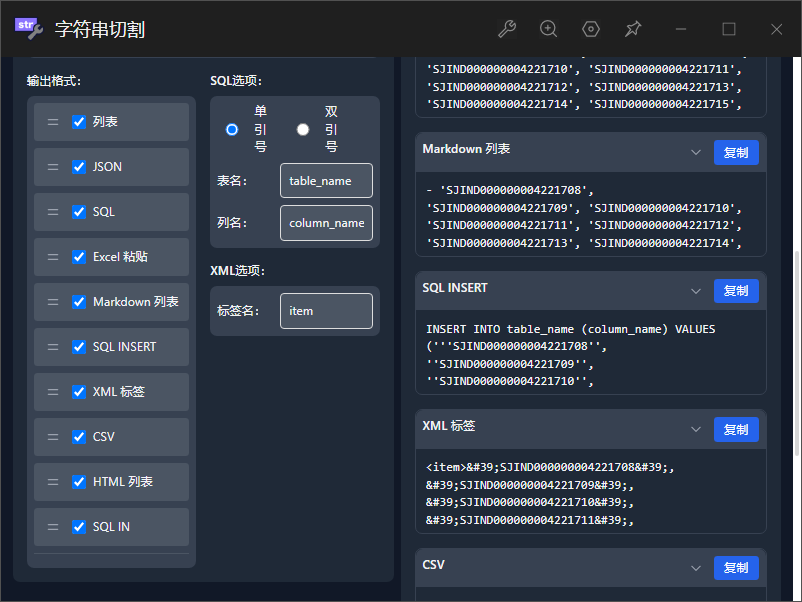Image resolution: width=802 pixels, height=602 pixels.
Task: Grab the drag handle for 列表 row
Action: click(53, 122)
